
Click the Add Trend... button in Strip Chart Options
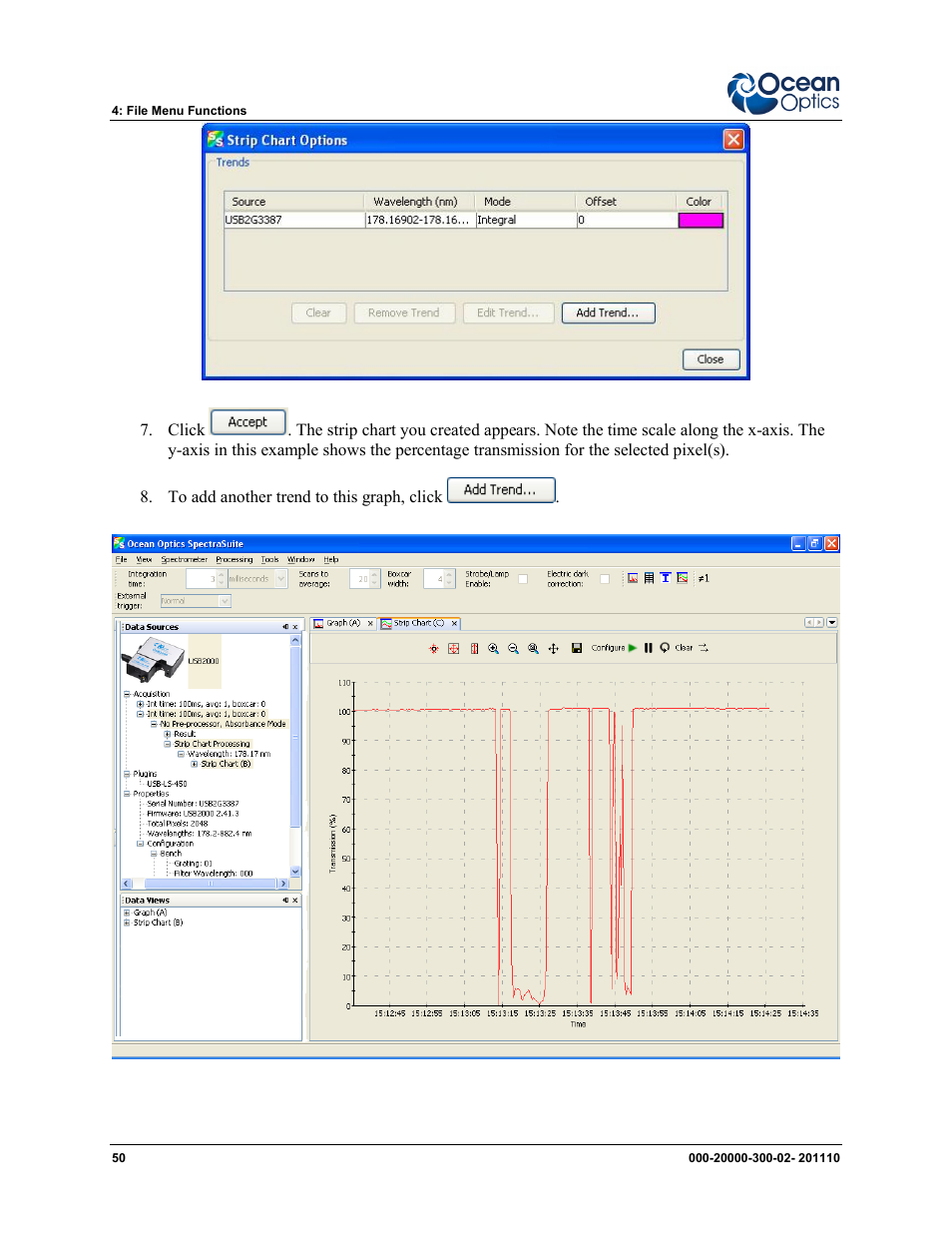(608, 312)
